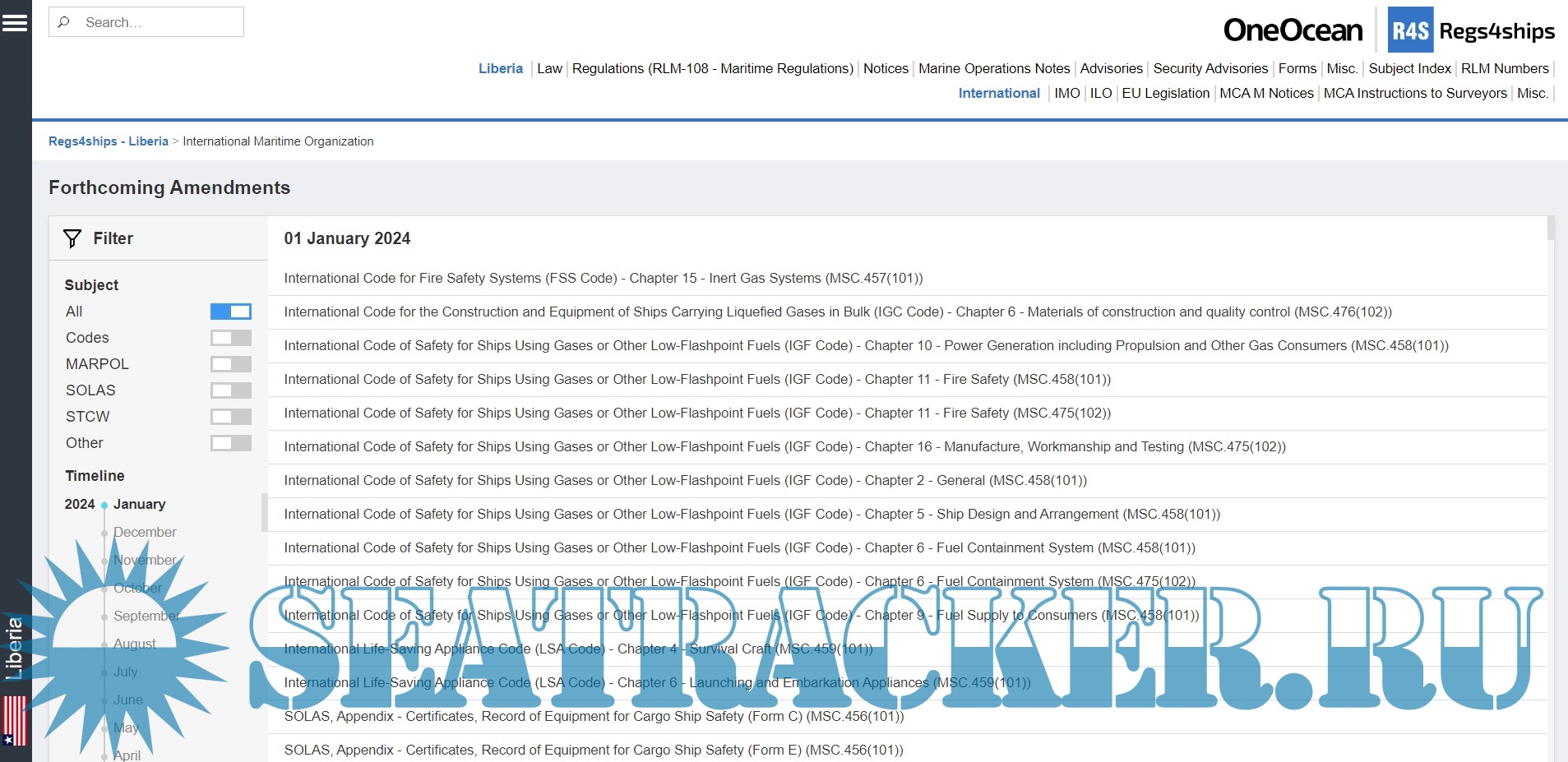Viewport: 1568px width, 762px height.
Task: Click the Regs4ships - Liberia breadcrumb link
Action: coord(108,141)
